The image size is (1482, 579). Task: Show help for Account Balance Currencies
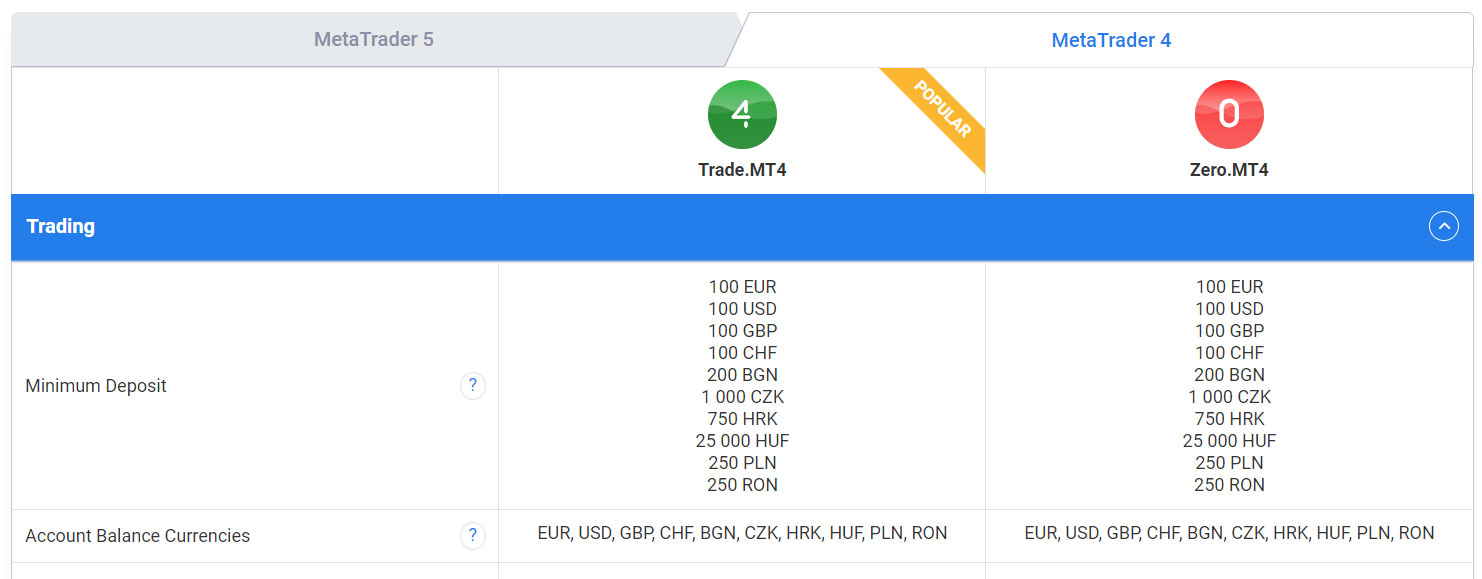473,536
